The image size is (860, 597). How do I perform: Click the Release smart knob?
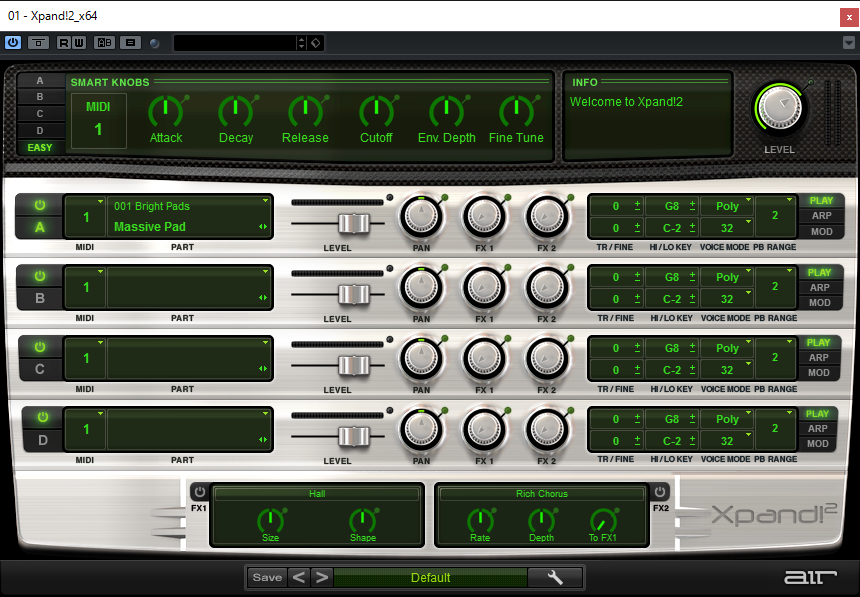point(305,111)
